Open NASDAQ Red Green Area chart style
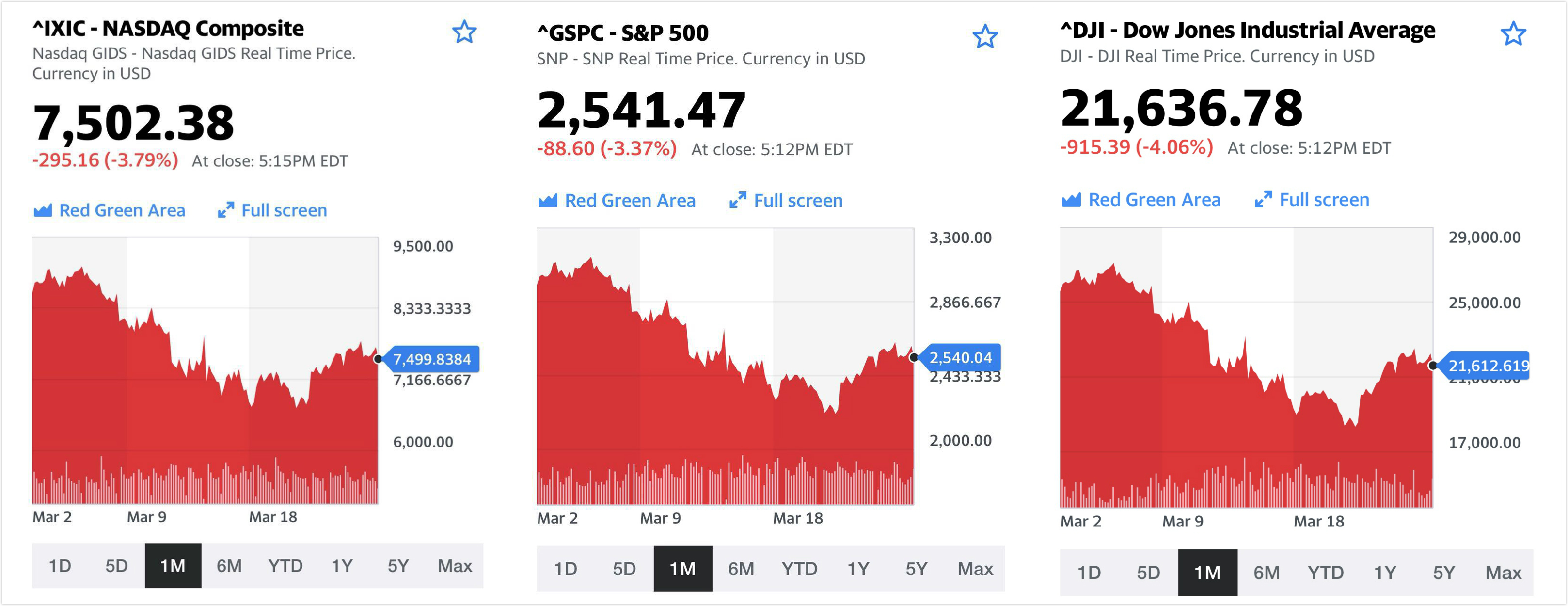This screenshot has width=1568, height=606. [122, 211]
